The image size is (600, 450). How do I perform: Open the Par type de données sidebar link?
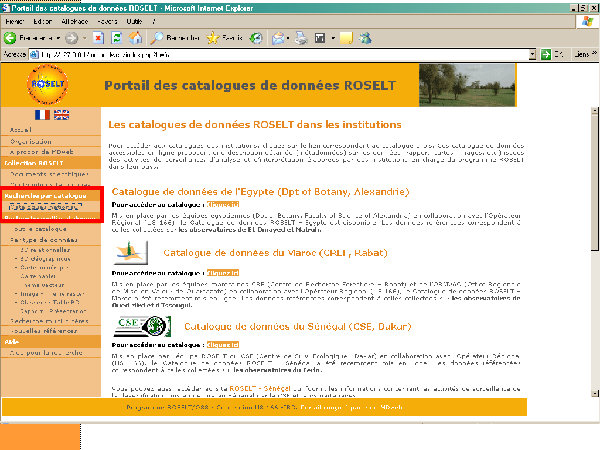[x=44, y=240]
